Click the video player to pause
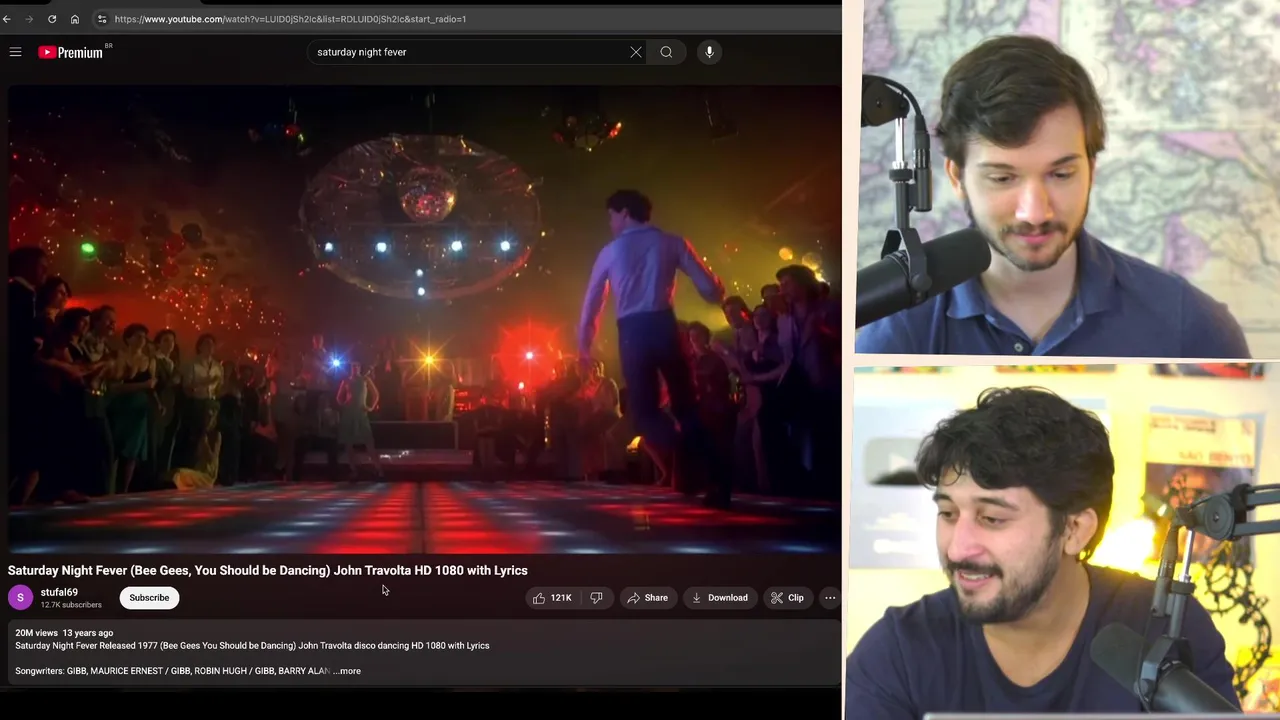Viewport: 1280px width, 720px height. pos(424,319)
